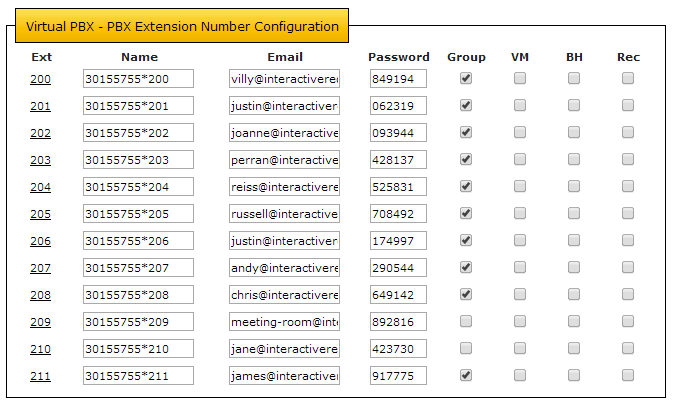
Task: Click Password field containing 062319
Action: (x=399, y=106)
